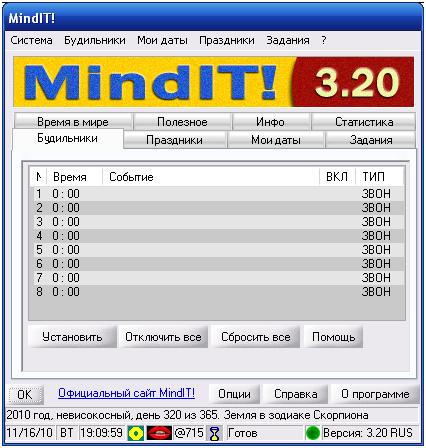Click the 11/16/10 date in status bar
426x448 pixels.
(x=30, y=433)
